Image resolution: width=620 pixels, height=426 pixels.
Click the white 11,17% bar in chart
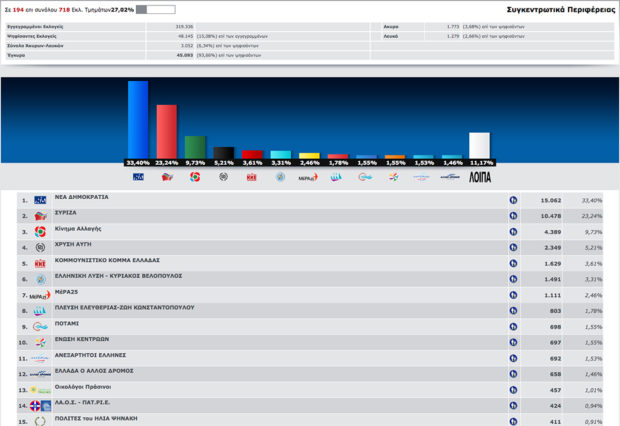pyautogui.click(x=479, y=146)
